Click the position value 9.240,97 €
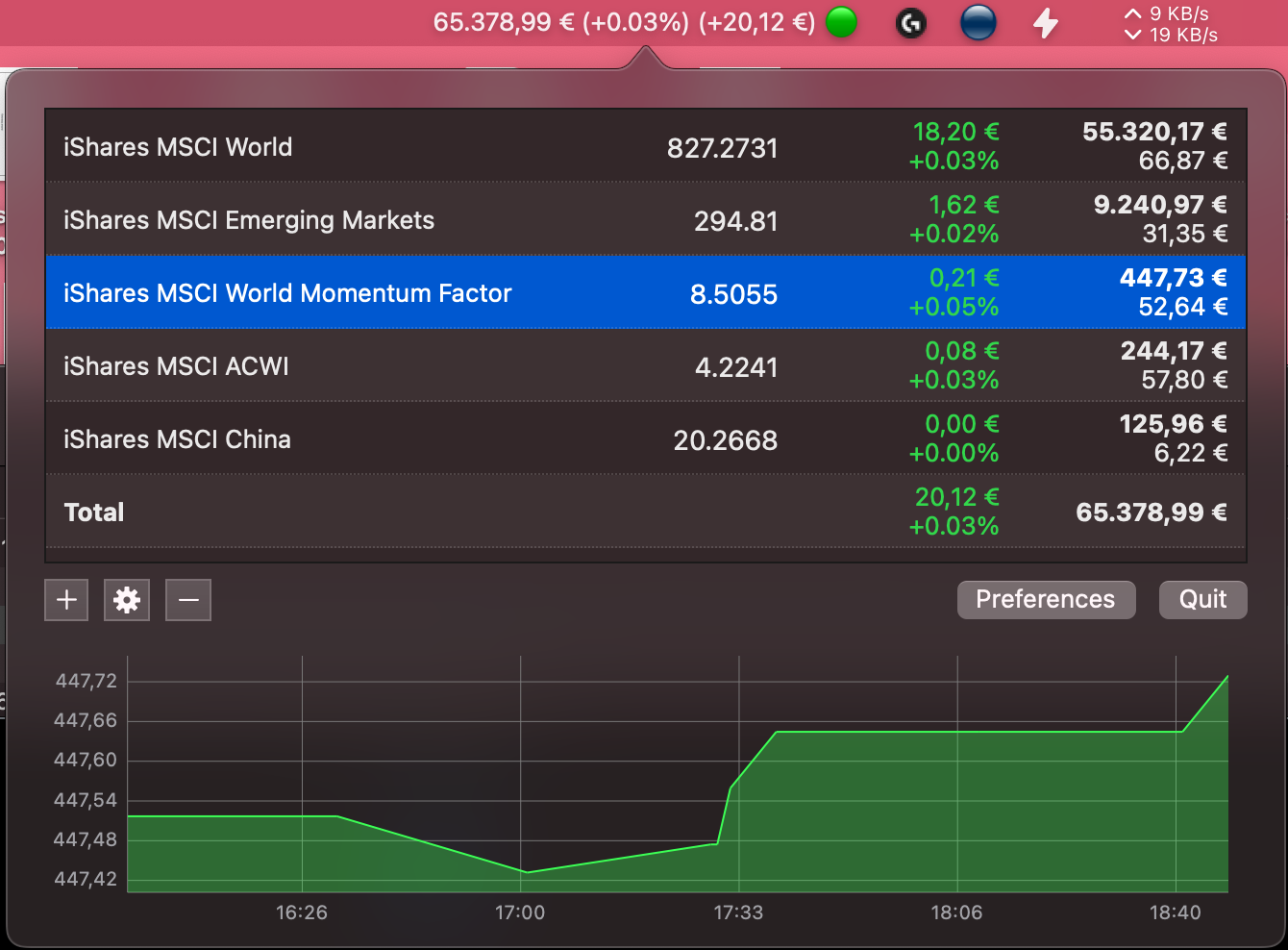The width and height of the screenshot is (1288, 950). [1160, 205]
